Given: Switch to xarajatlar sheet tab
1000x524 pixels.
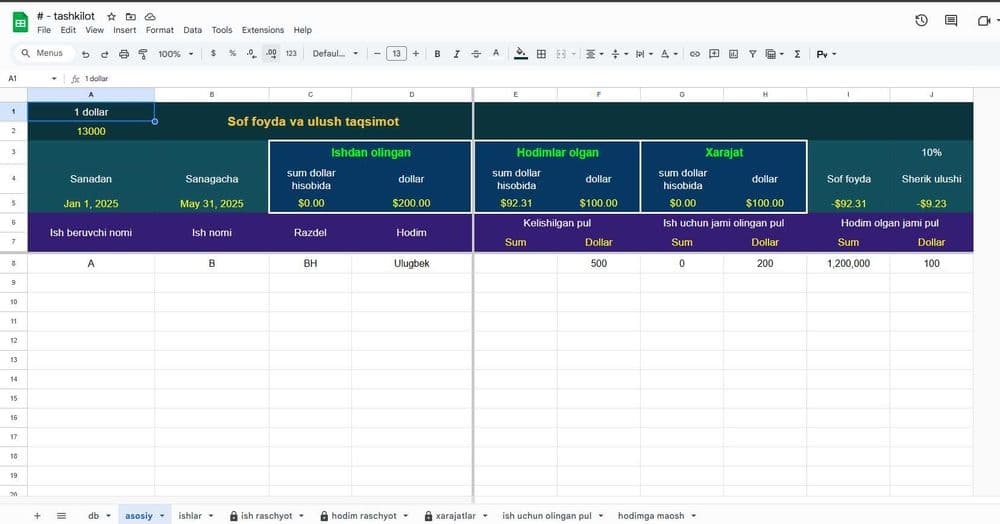Looking at the screenshot, I should point(455,516).
